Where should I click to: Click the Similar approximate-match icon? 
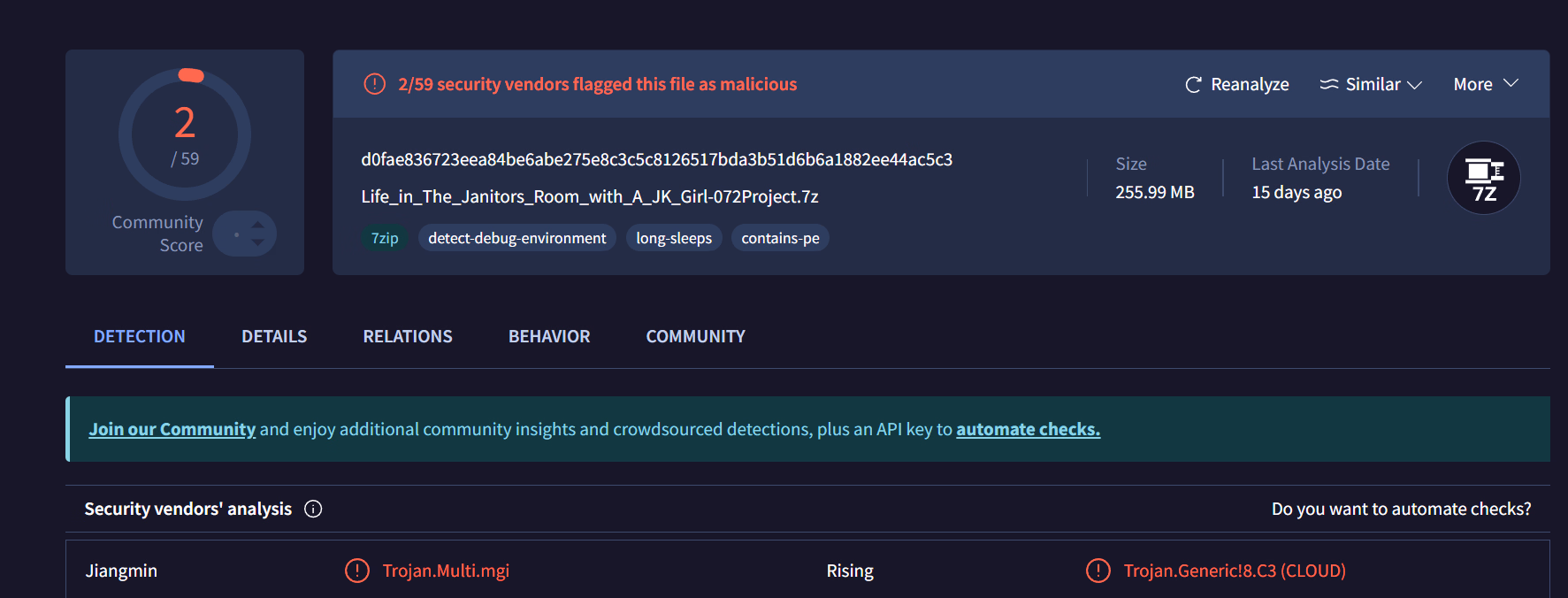(x=1328, y=85)
